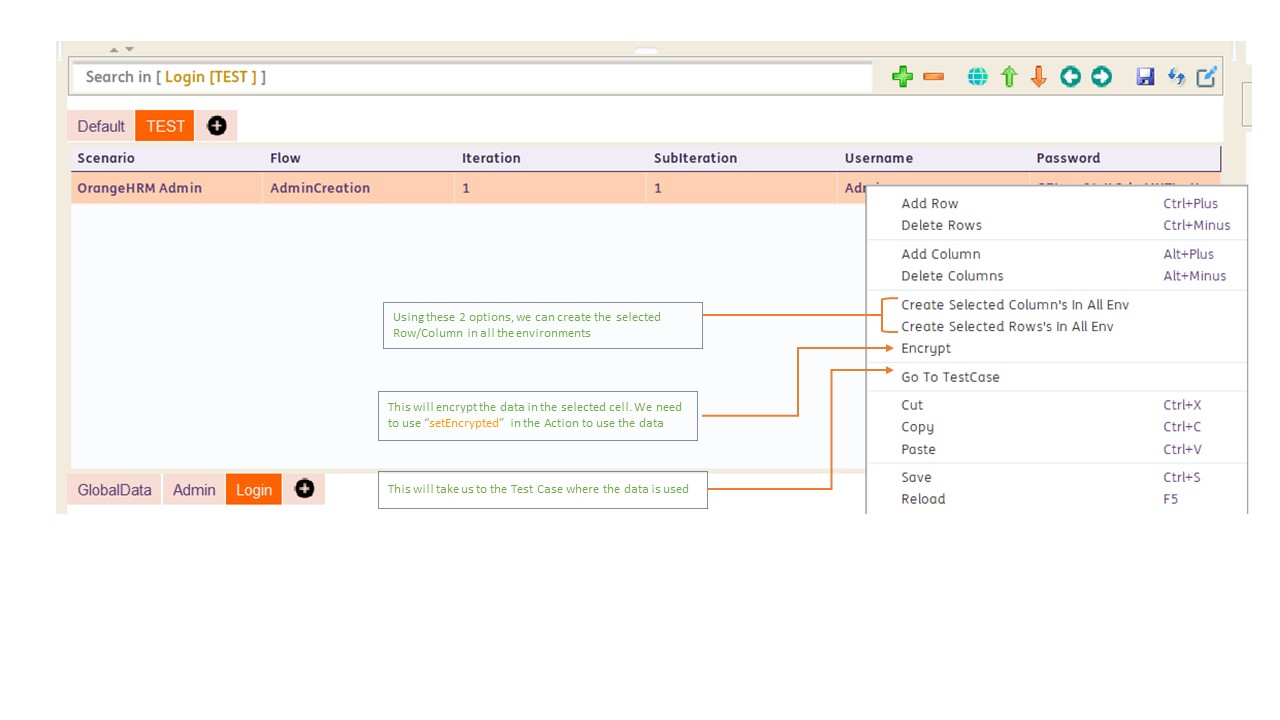Click the orange minus delete row icon
Image resolution: width=1280 pixels, height=720 pixels.
(x=934, y=77)
